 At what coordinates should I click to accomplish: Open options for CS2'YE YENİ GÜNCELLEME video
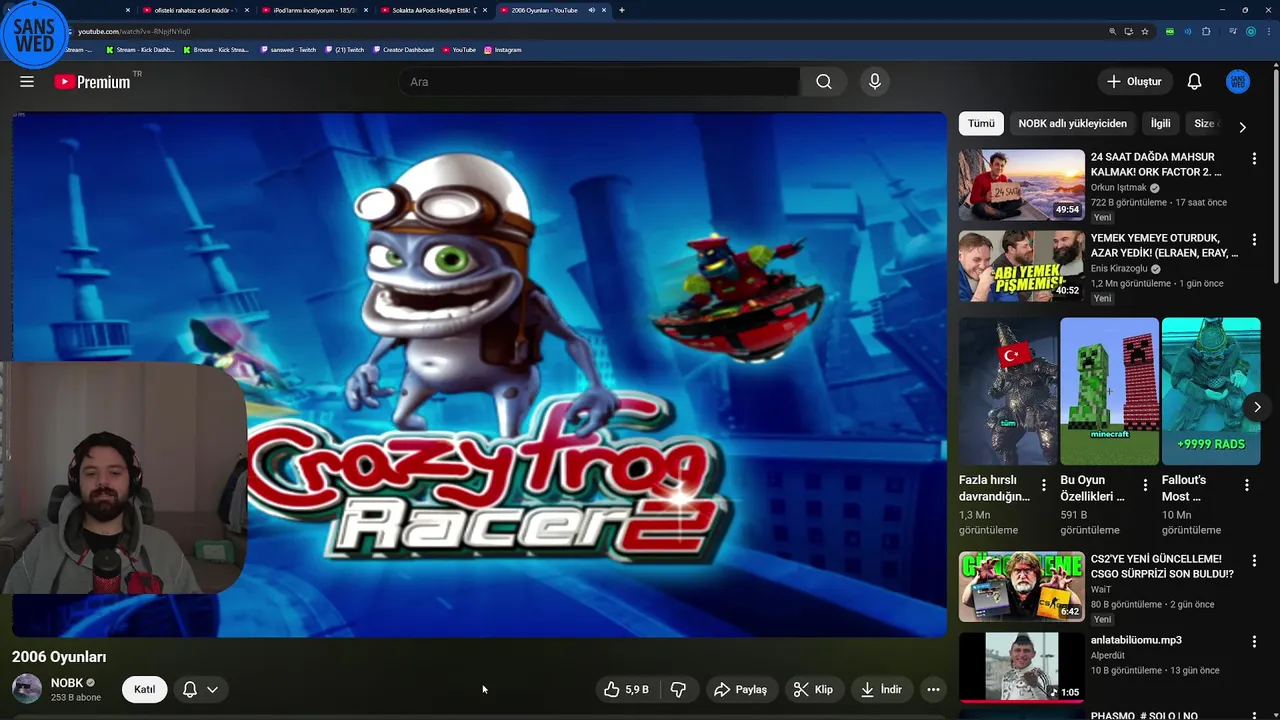(1254, 561)
